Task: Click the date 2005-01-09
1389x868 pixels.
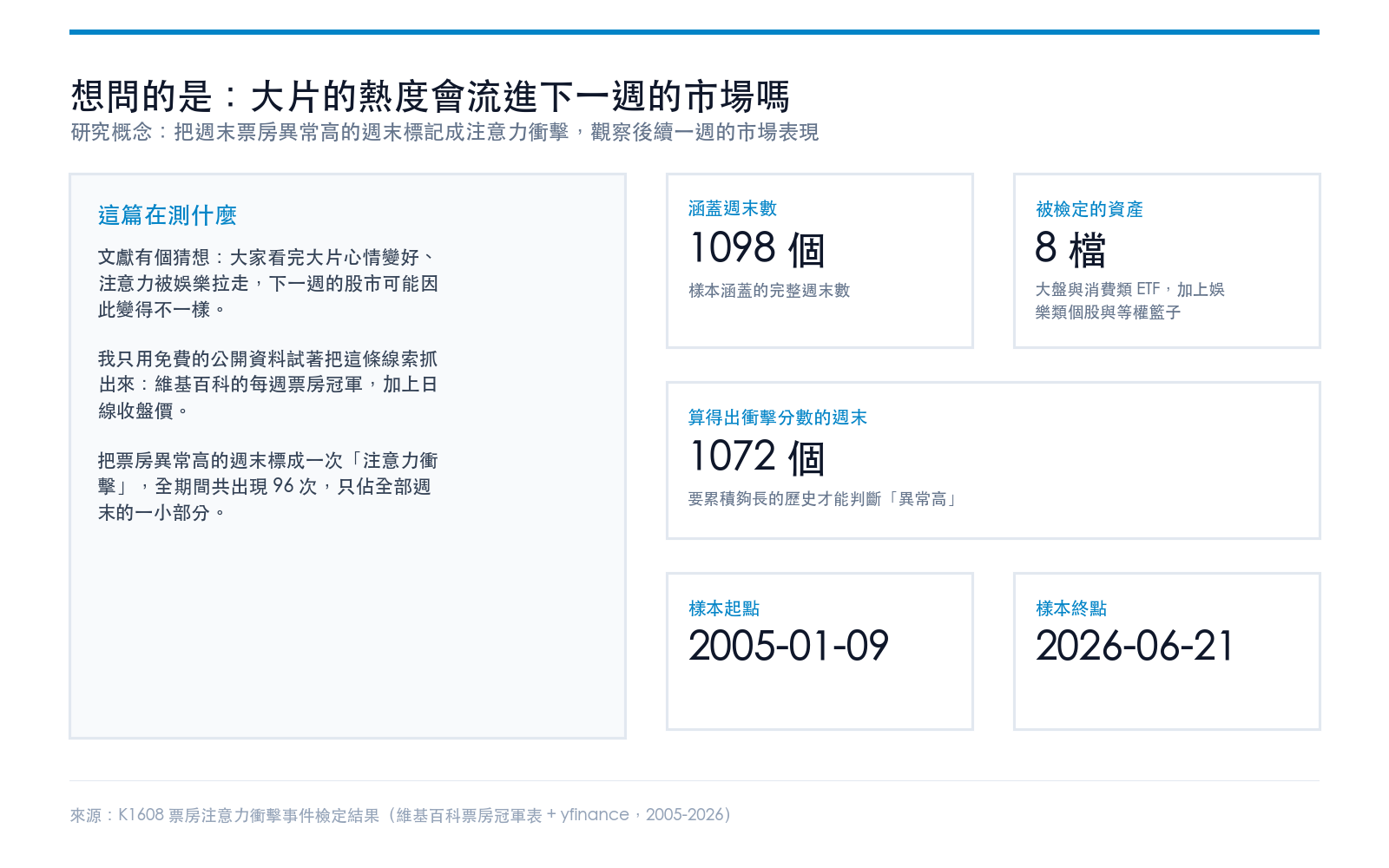Action: 789,646
